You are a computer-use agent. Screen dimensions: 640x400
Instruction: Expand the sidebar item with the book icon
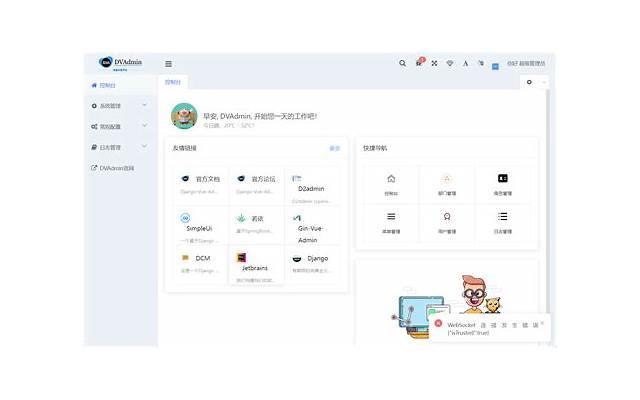(121, 147)
